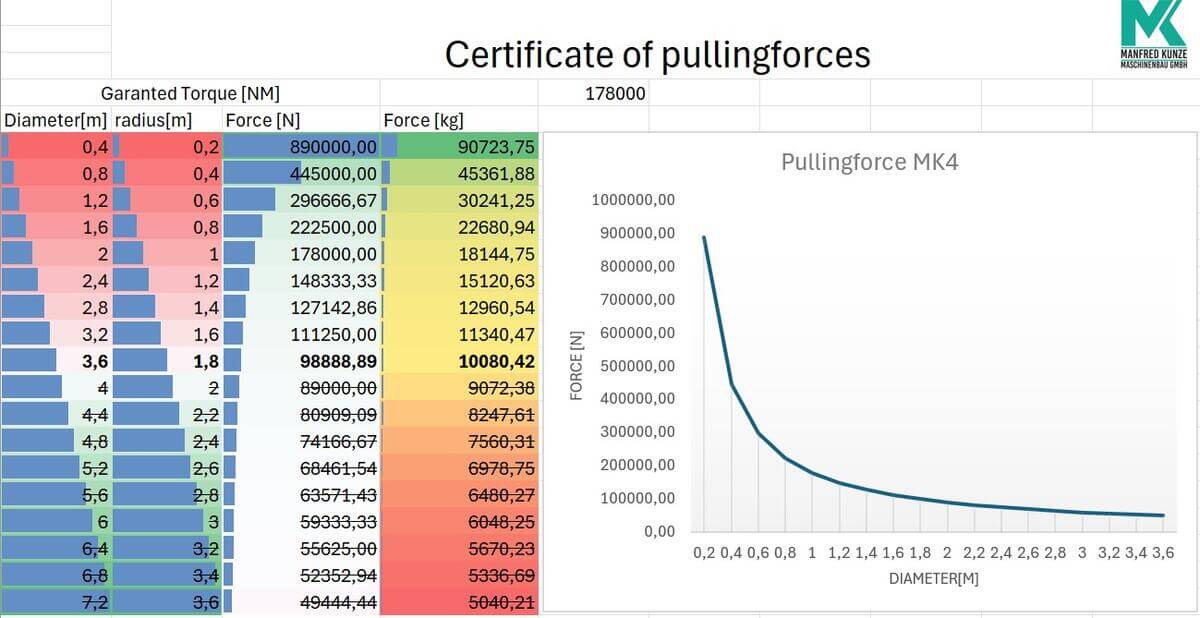Click the 12960,54 cell
This screenshot has width=1200, height=618.
click(459, 307)
